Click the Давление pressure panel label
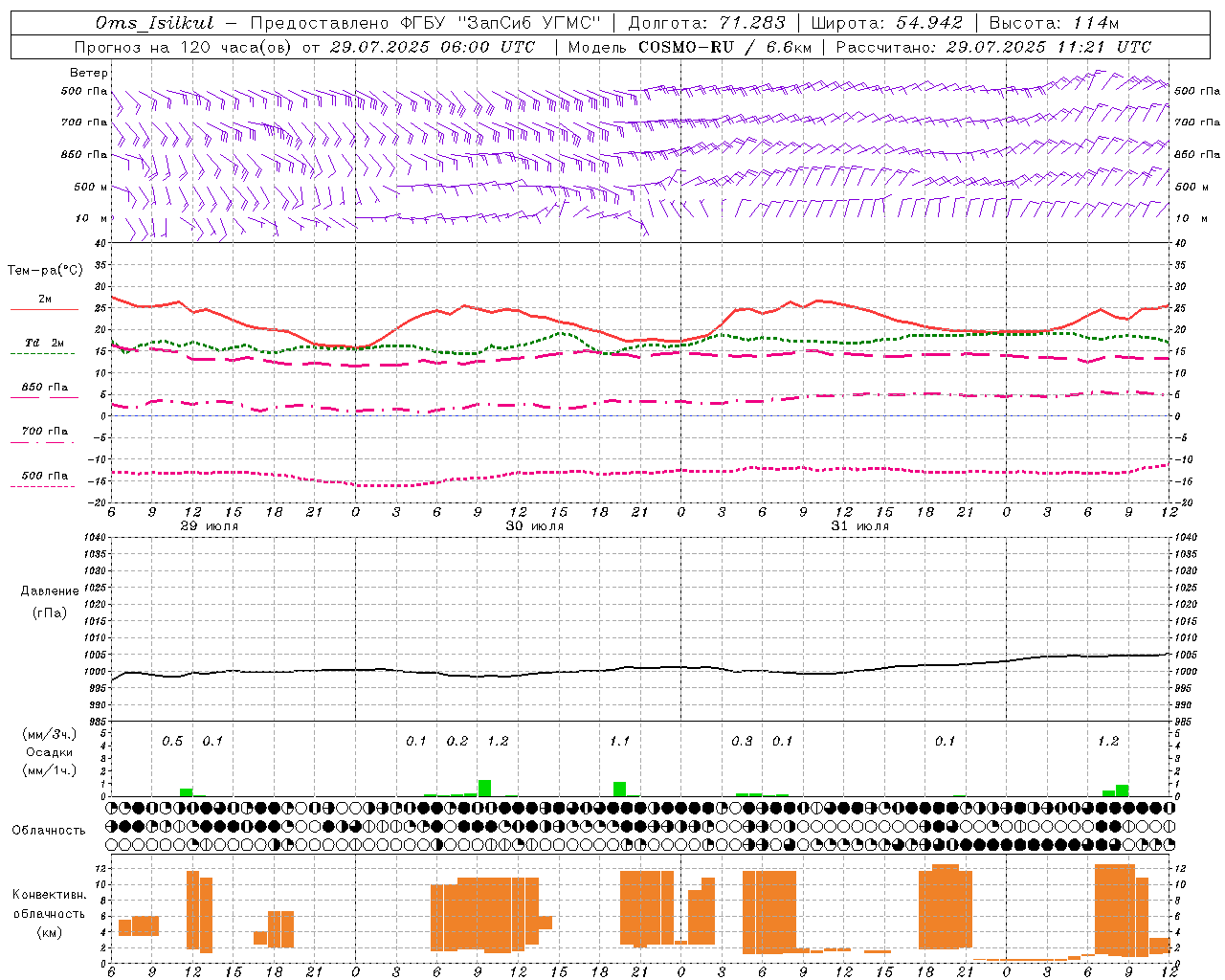The height and width of the screenshot is (980, 1225). 50,591
